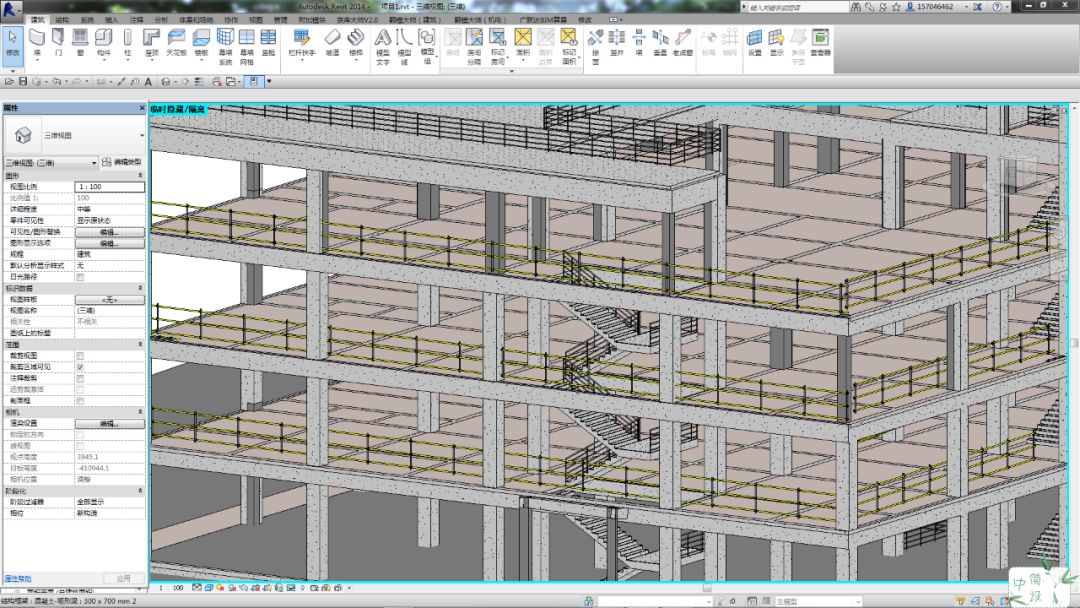
Task: Open the Annotate (注释) ribbon tab
Action: click(137, 20)
